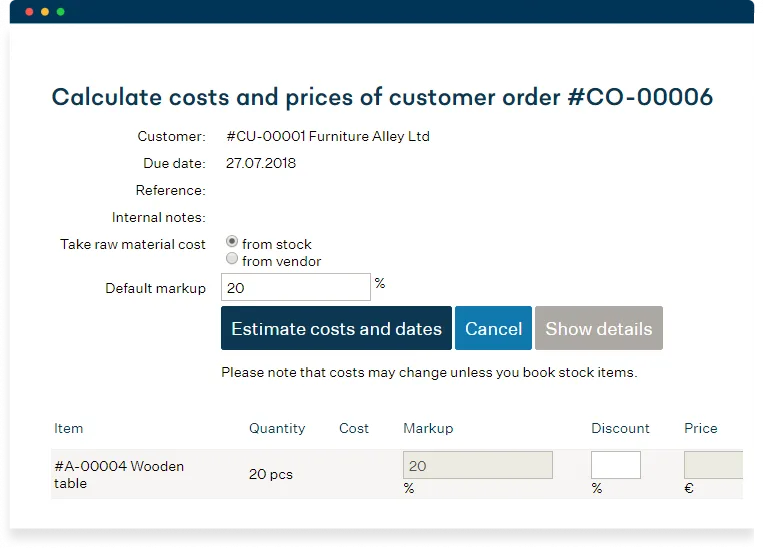Click the 'Default markup' label
Image resolution: width=763 pixels, height=548 pixels.
click(156, 288)
